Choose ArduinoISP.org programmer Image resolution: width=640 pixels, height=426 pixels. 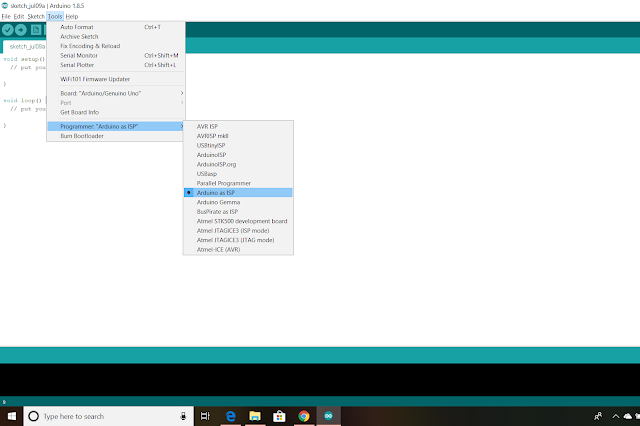pos(238,164)
